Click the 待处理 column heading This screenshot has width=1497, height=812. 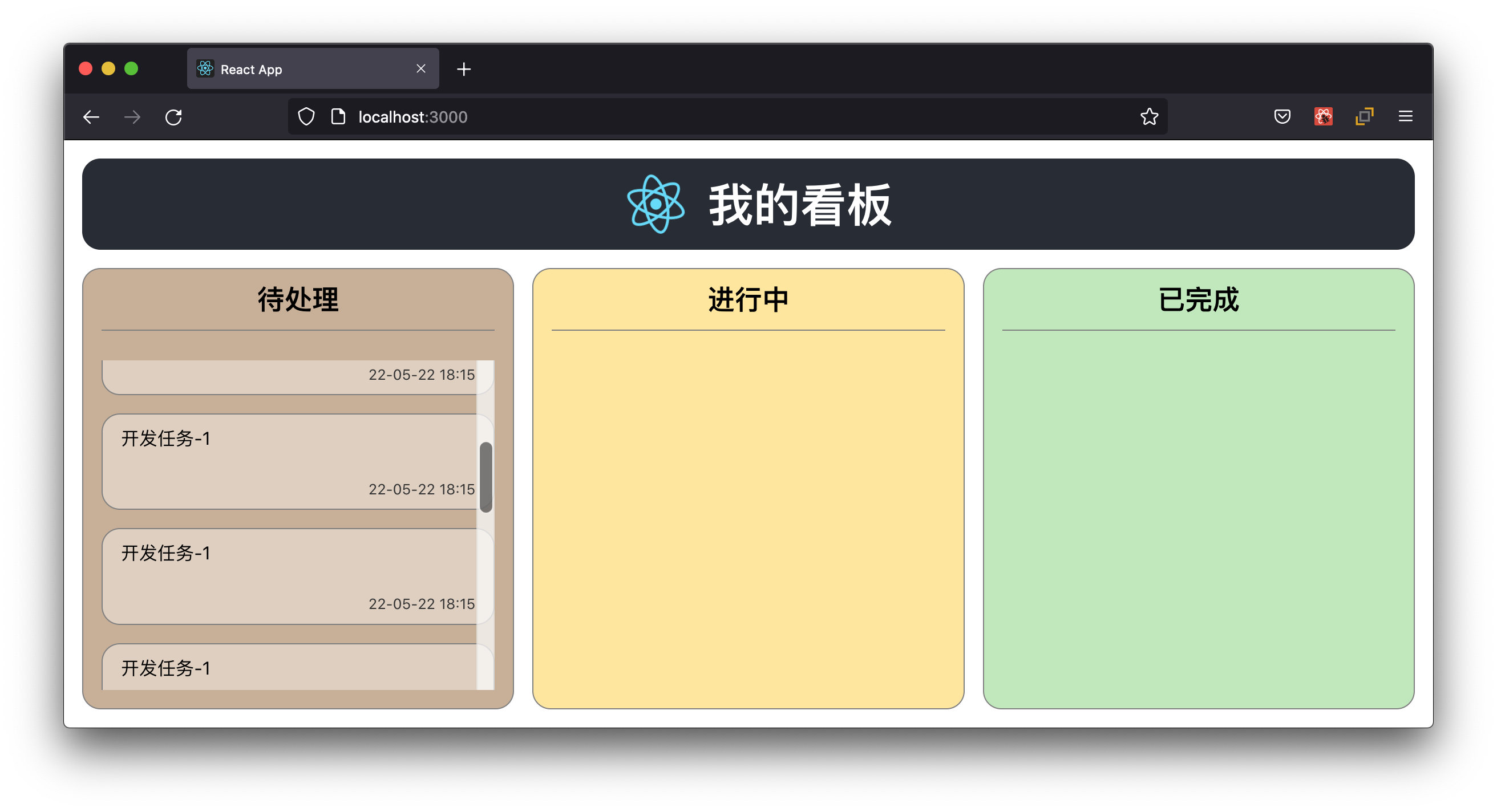pos(298,300)
